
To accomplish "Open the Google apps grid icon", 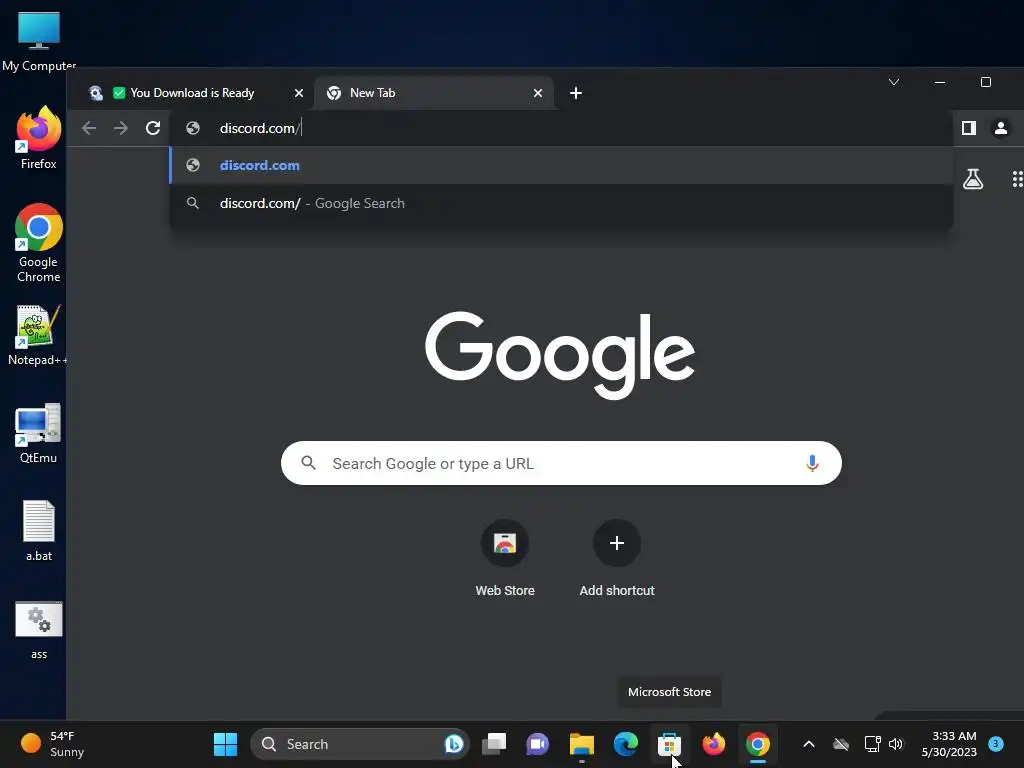I will coord(1017,179).
